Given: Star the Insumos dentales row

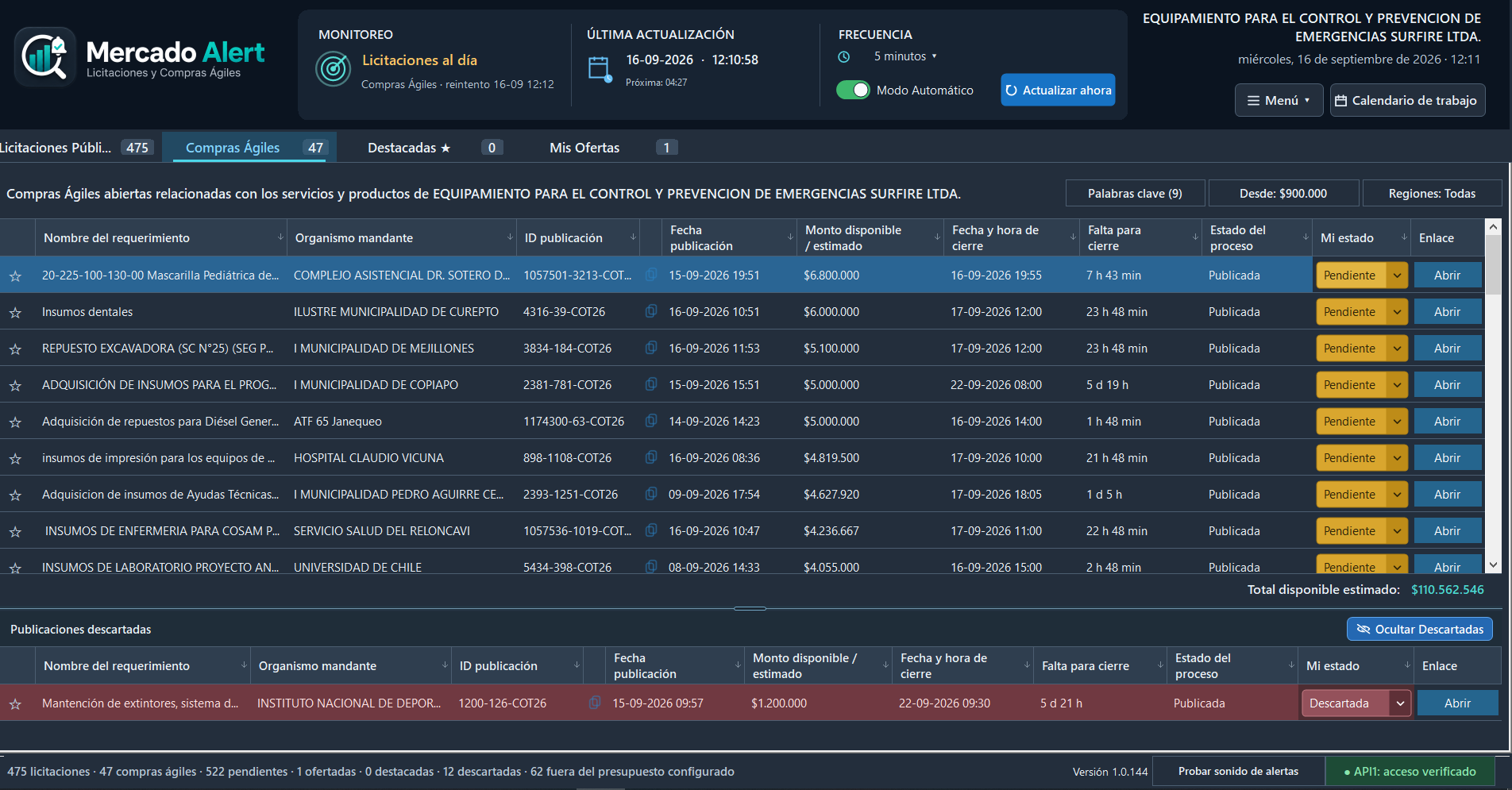Looking at the screenshot, I should coord(15,313).
